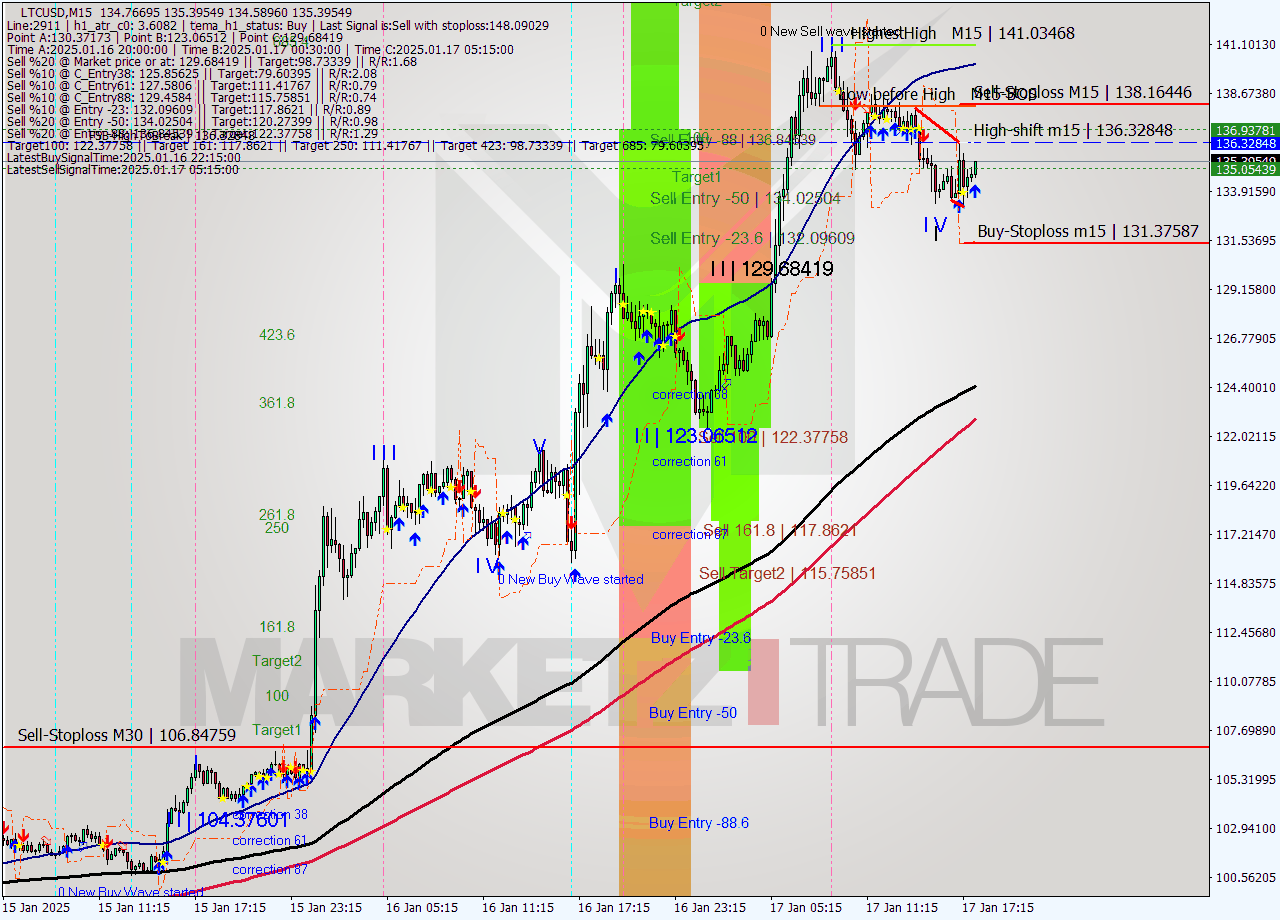The image size is (1280, 920).
Task: Click the Fibonacci level '423.6' label
Action: tap(277, 335)
